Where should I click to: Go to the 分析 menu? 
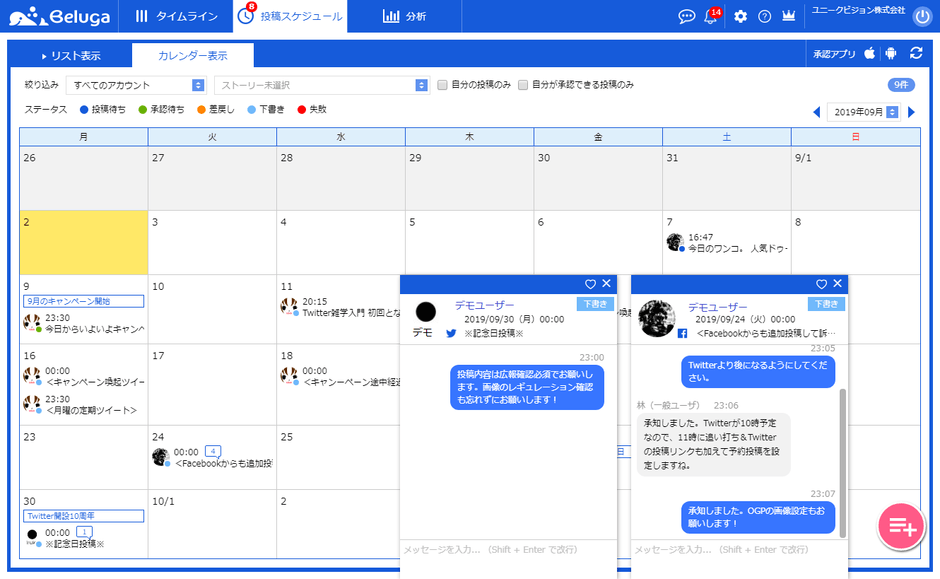(404, 16)
